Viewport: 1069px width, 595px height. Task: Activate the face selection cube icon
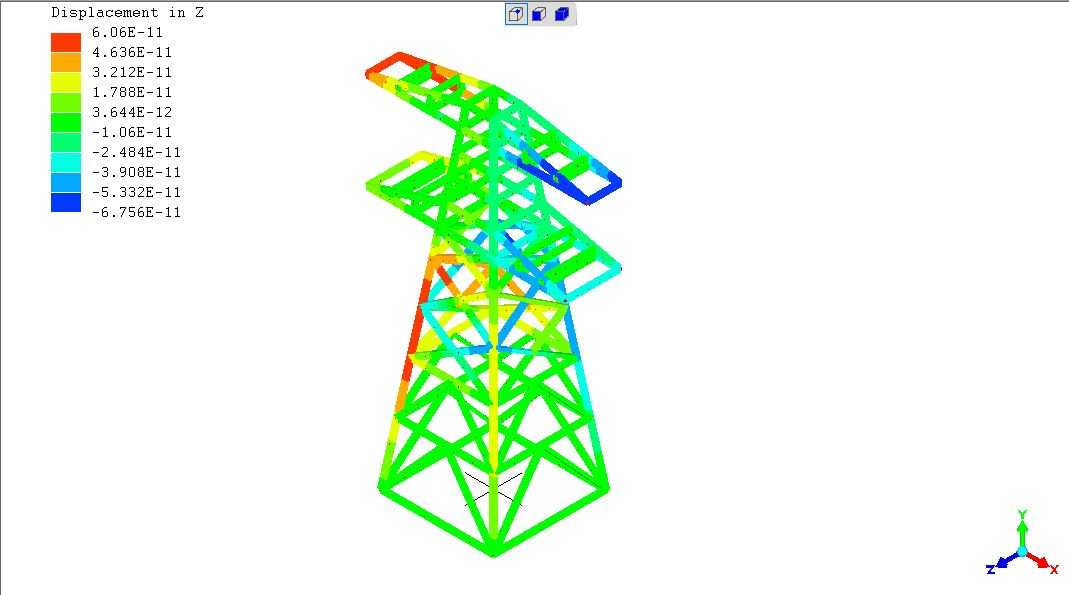tap(539, 14)
